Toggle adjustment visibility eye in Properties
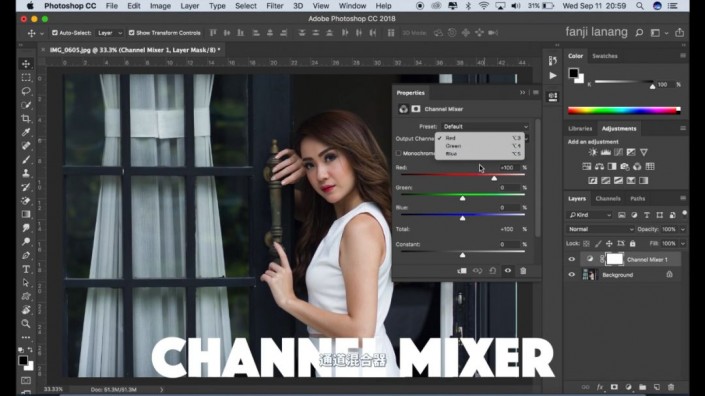 coord(508,271)
